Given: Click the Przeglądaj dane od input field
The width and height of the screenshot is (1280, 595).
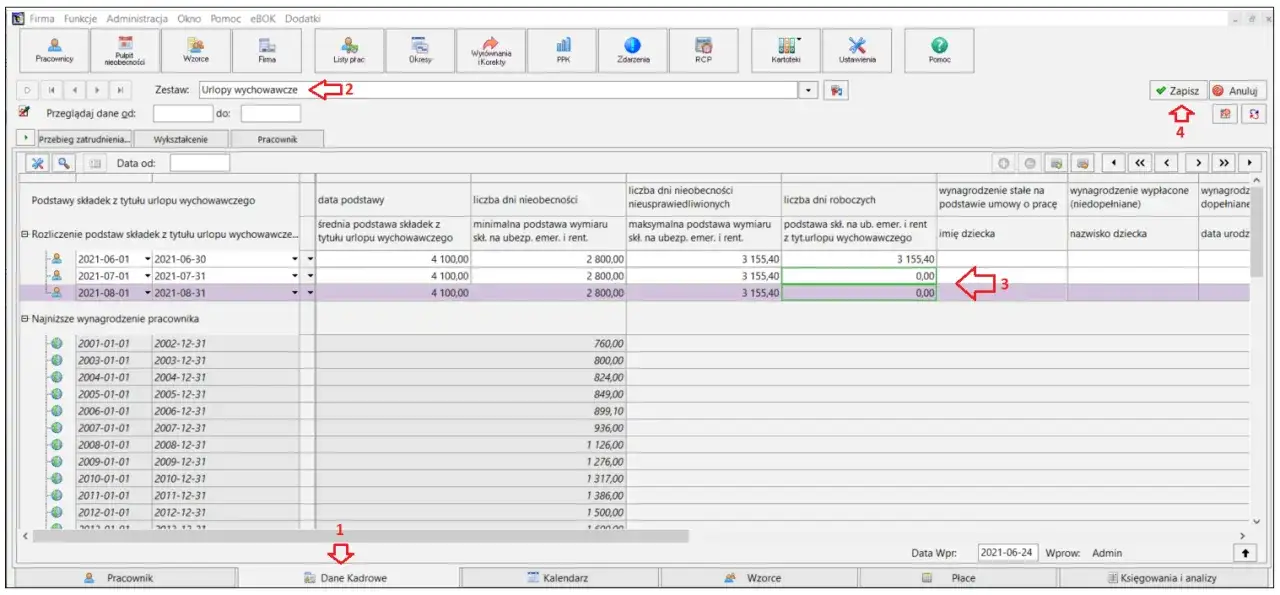Looking at the screenshot, I should (182, 113).
